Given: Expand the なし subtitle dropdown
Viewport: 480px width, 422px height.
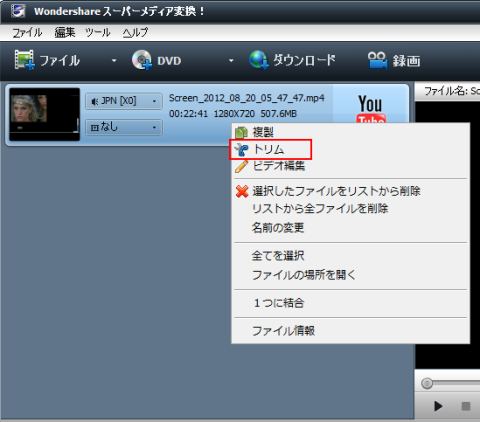Looking at the screenshot, I should pos(124,127).
